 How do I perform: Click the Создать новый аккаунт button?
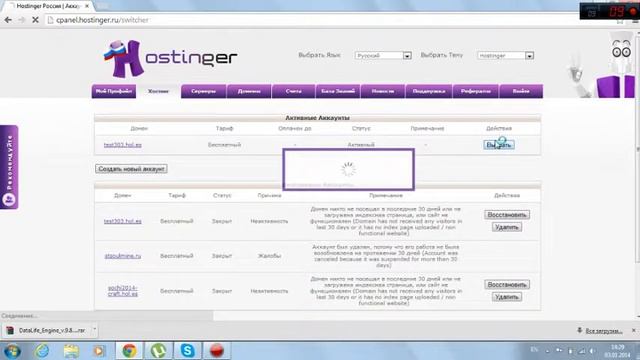(131, 169)
